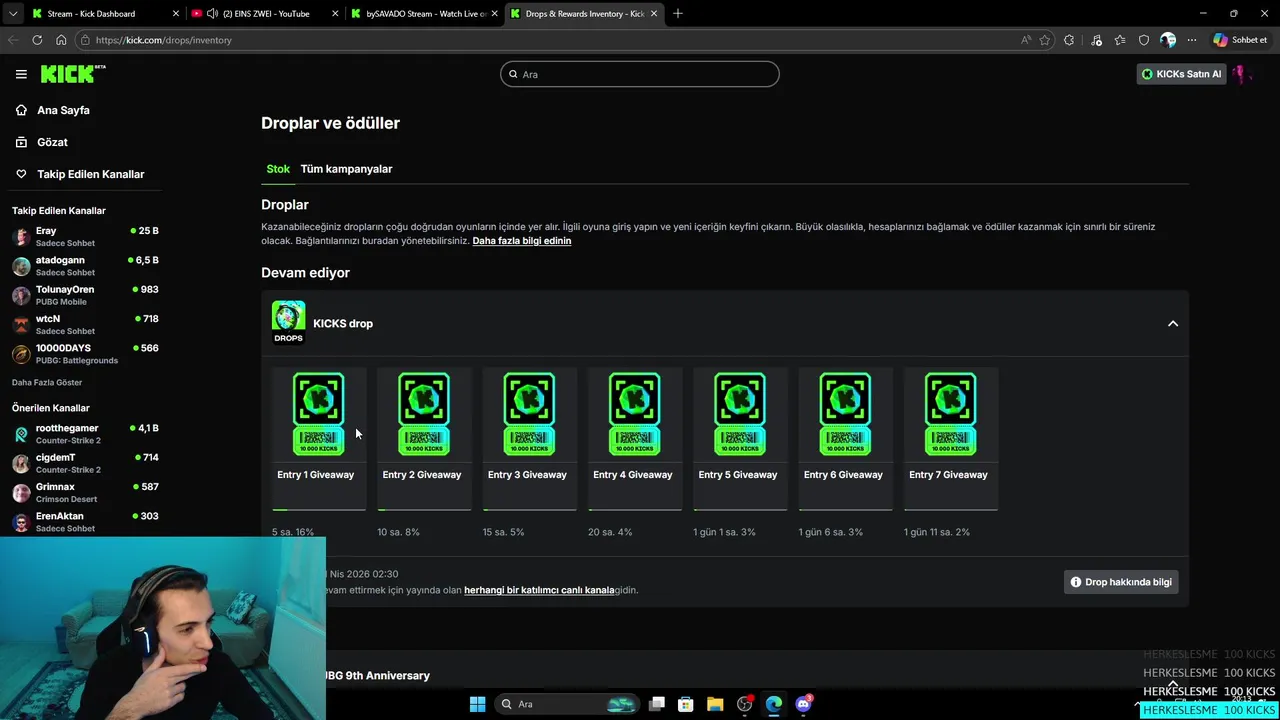
Task: Focus the Ara search field on Kick
Action: point(640,74)
